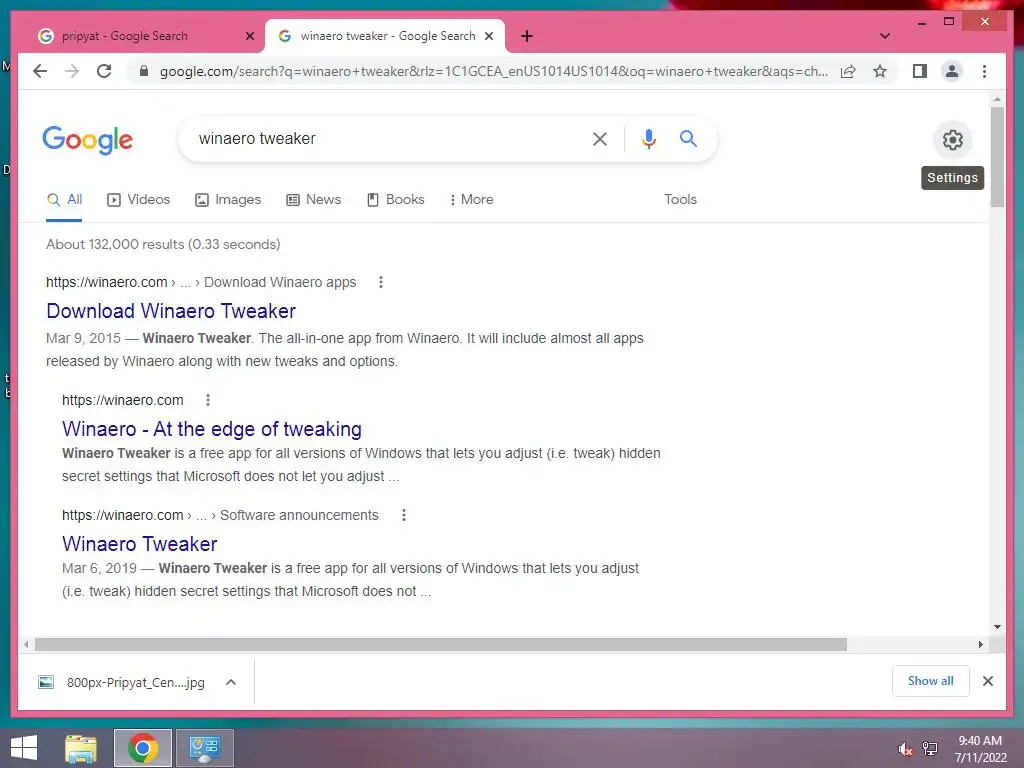This screenshot has width=1024, height=768.
Task: Click the About 132,000 results text
Action: pos(163,244)
